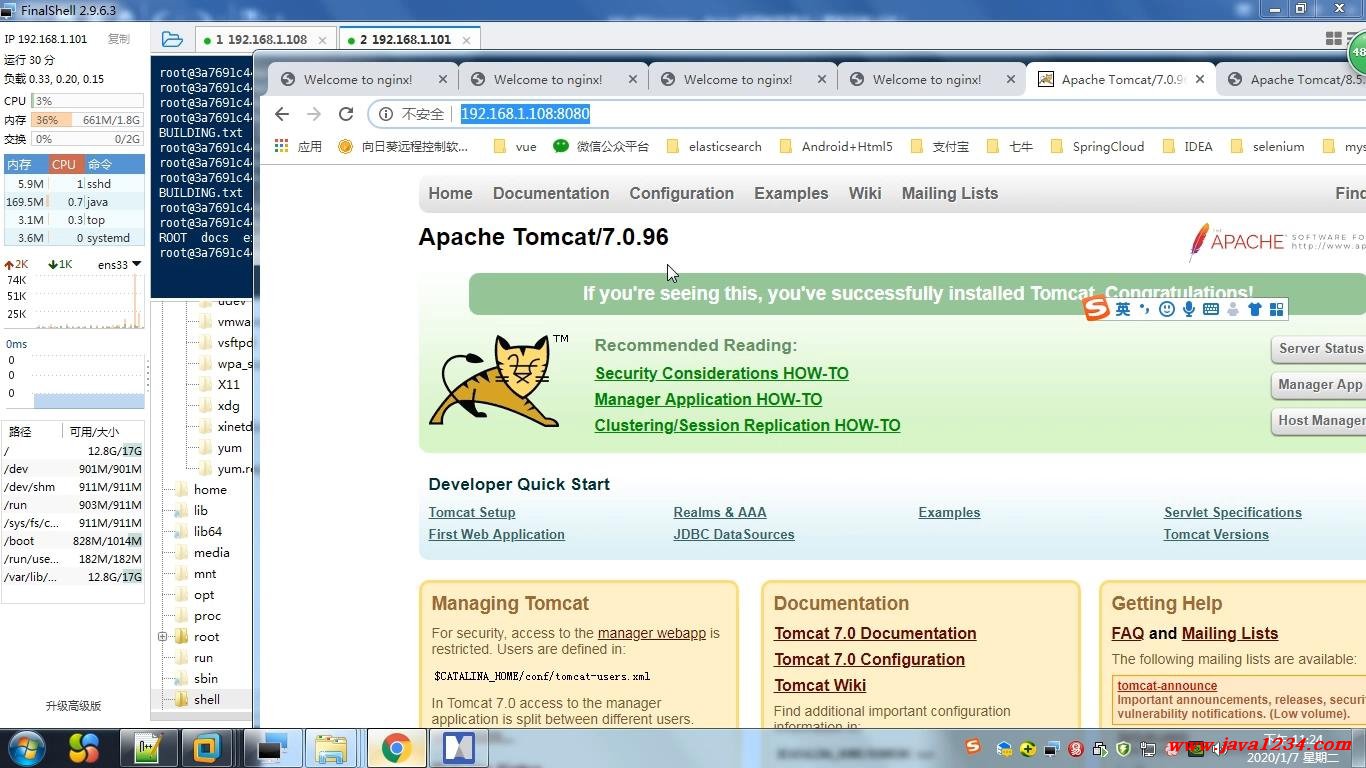Open VMware Workstation from the taskbar
The height and width of the screenshot is (768, 1366).
208,748
